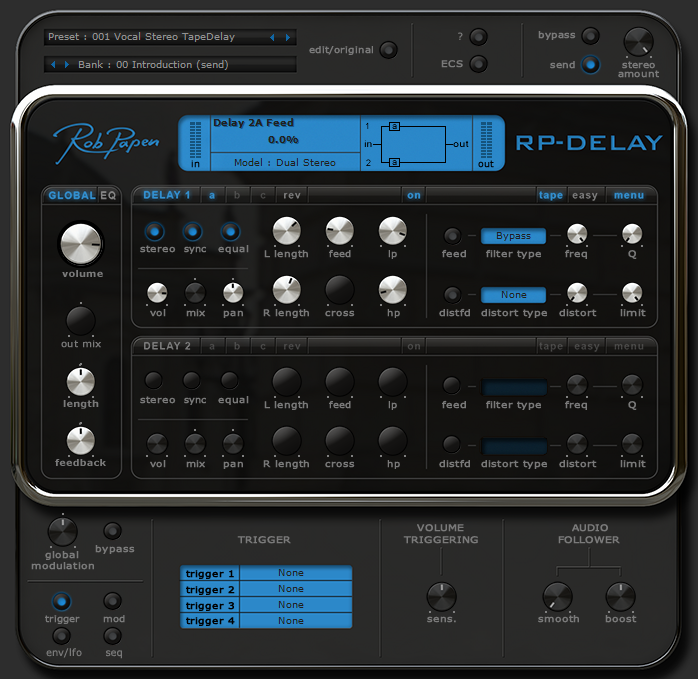Click the help question mark button
Viewport: 698px width, 679px height.
(x=479, y=37)
